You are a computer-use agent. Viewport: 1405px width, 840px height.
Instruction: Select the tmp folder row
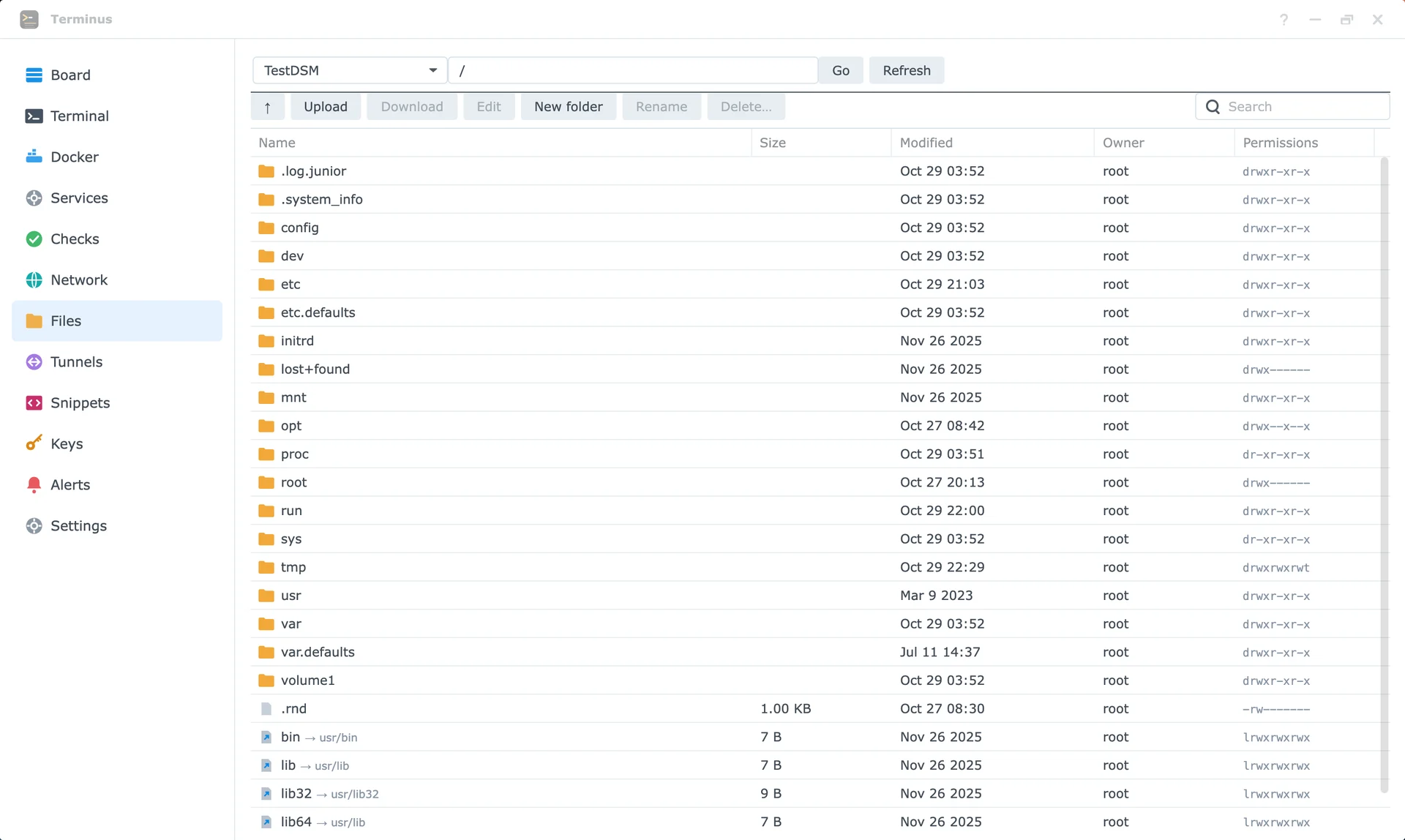[815, 567]
